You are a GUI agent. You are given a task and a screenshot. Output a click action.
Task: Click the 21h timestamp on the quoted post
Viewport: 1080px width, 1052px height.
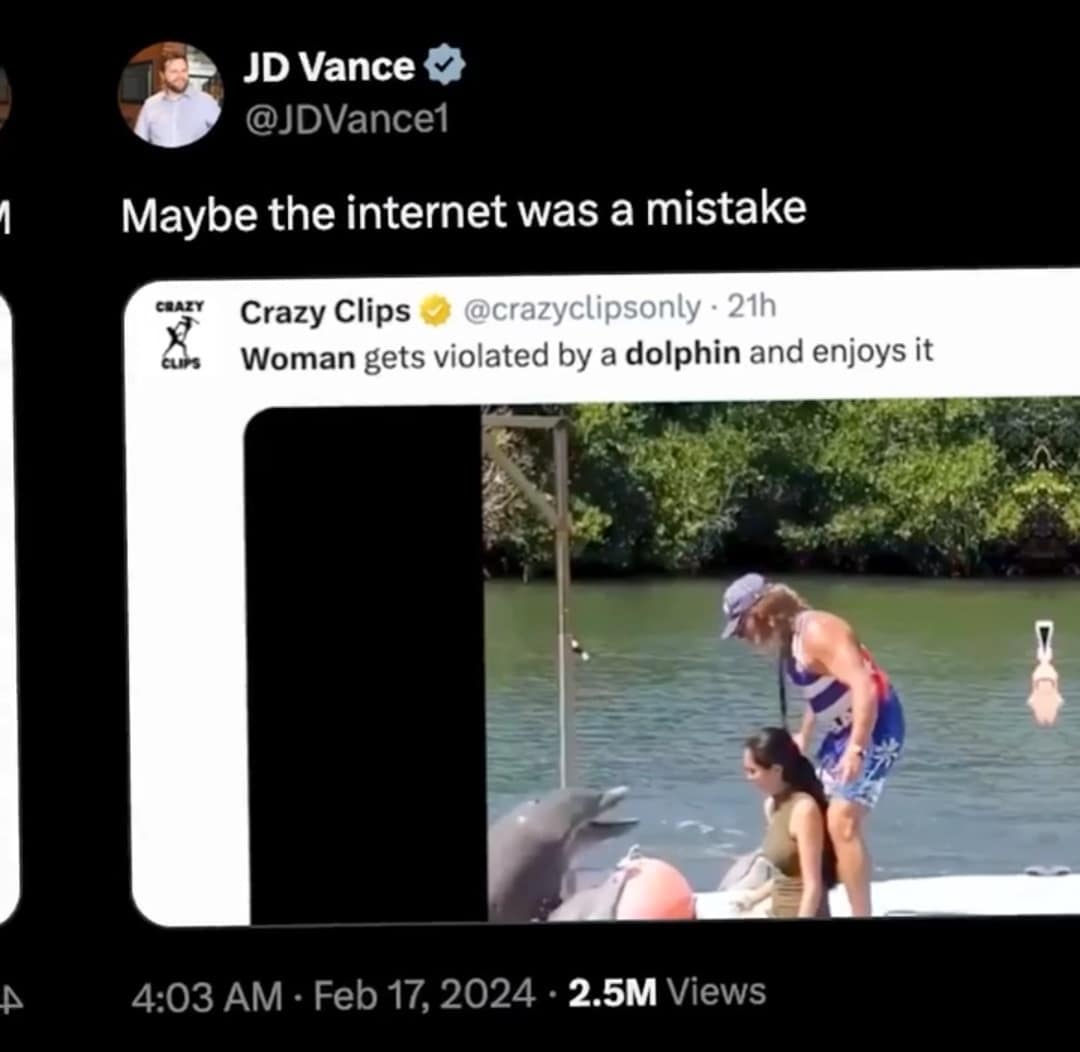pos(751,308)
